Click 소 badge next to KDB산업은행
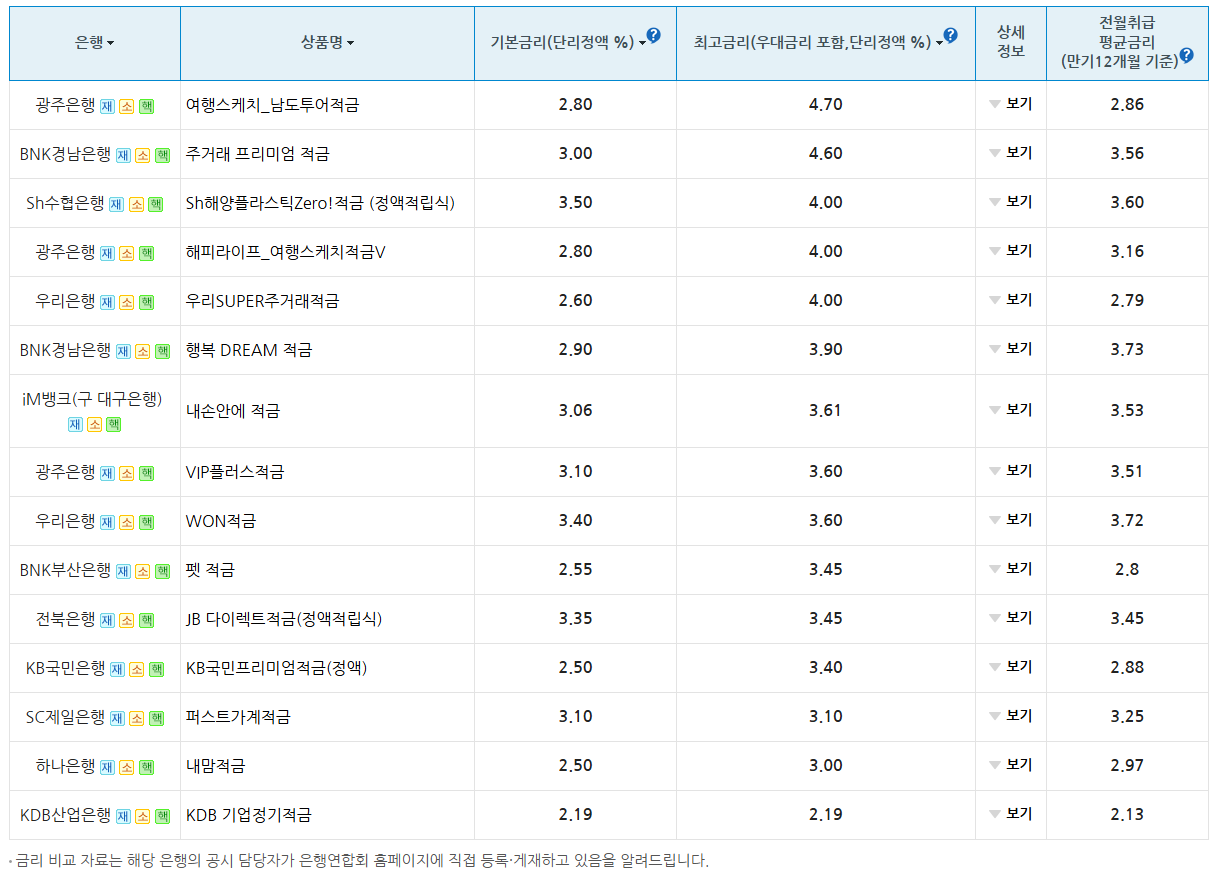The height and width of the screenshot is (876, 1214). click(143, 816)
